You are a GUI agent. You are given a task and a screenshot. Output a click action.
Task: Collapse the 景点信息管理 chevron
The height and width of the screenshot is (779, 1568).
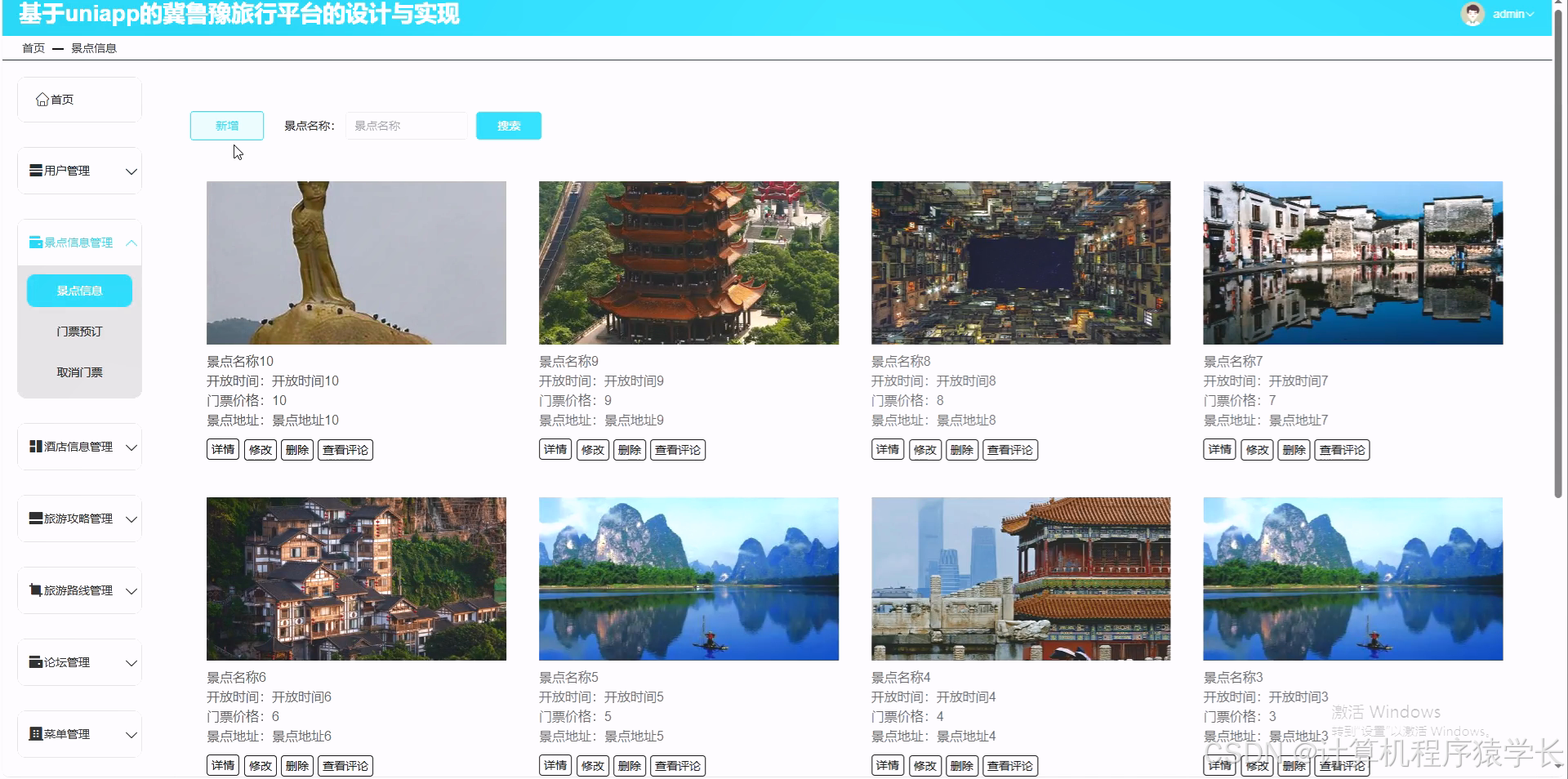click(x=131, y=243)
